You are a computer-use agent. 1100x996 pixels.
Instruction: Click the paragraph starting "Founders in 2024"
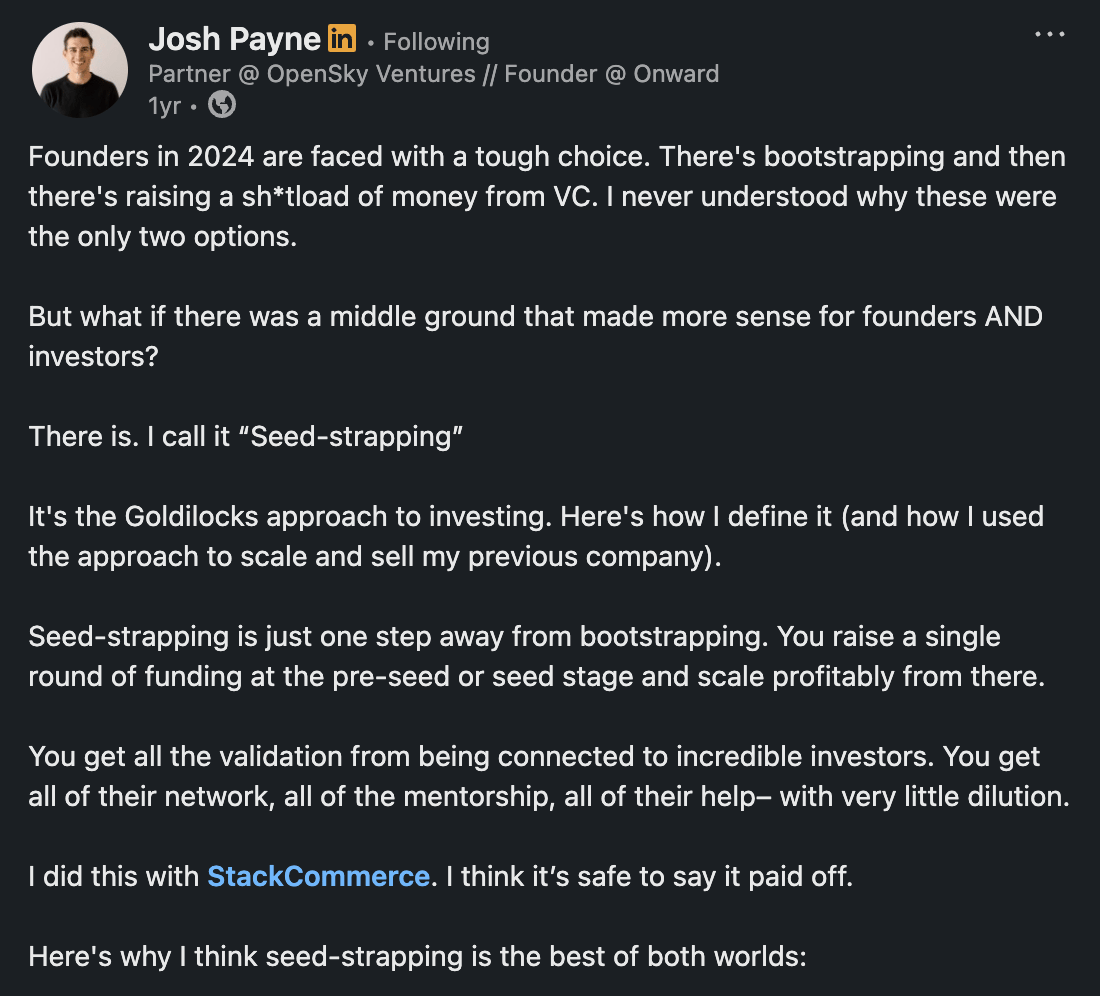[546, 199]
